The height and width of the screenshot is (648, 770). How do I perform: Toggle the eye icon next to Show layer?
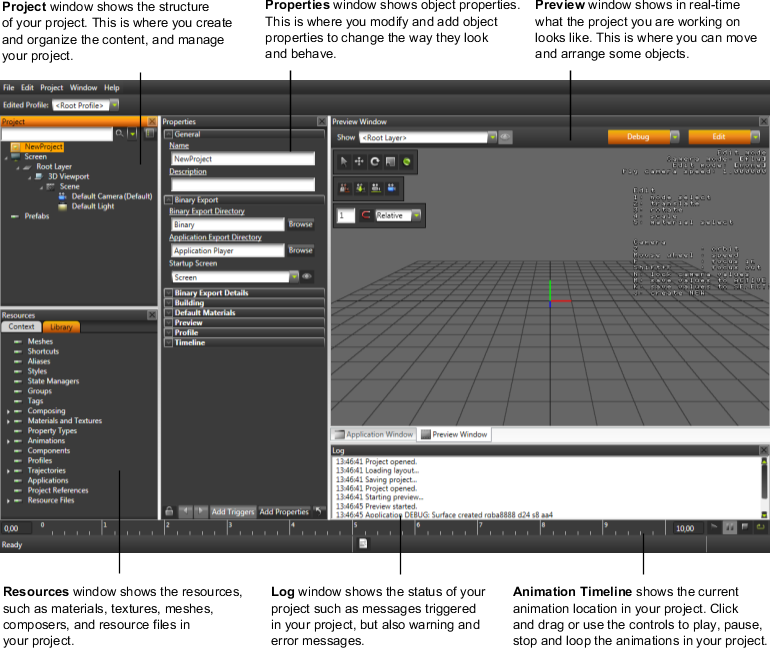[x=505, y=137]
